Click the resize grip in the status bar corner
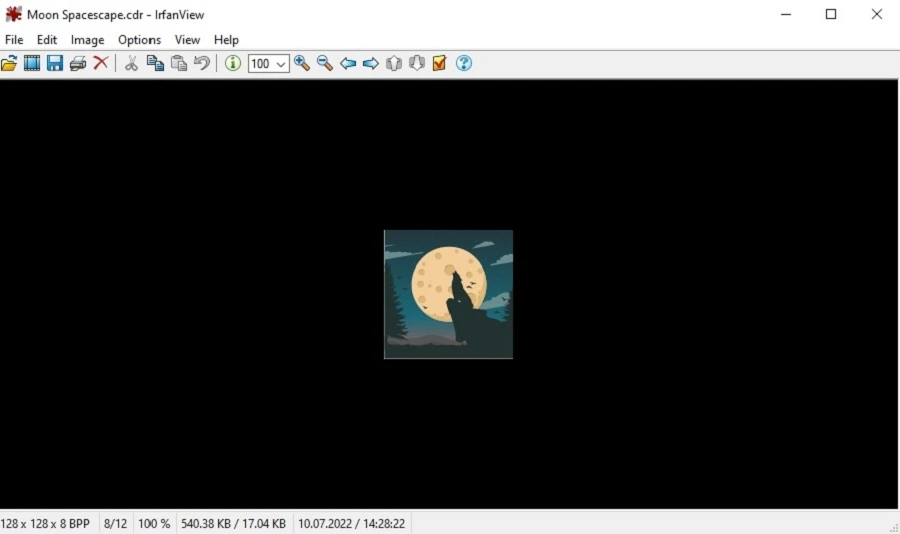Screen dimensions: 900x534 pyautogui.click(x=893, y=528)
